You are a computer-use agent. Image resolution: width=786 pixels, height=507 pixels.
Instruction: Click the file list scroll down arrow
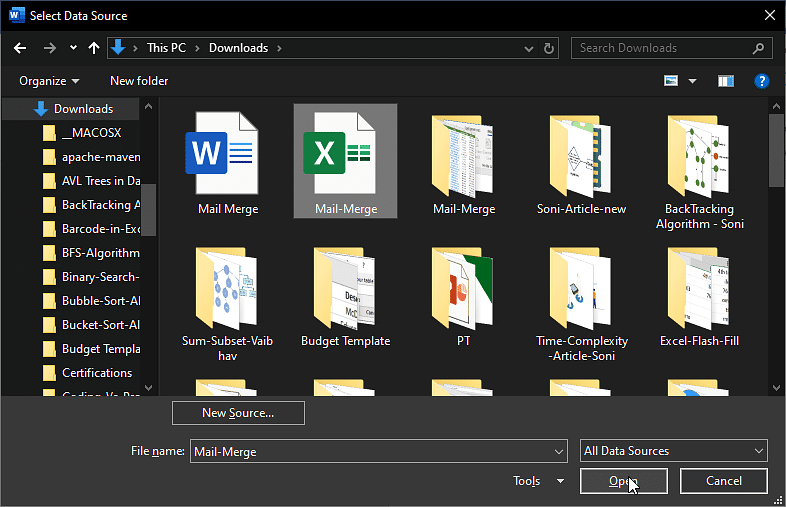click(x=776, y=388)
